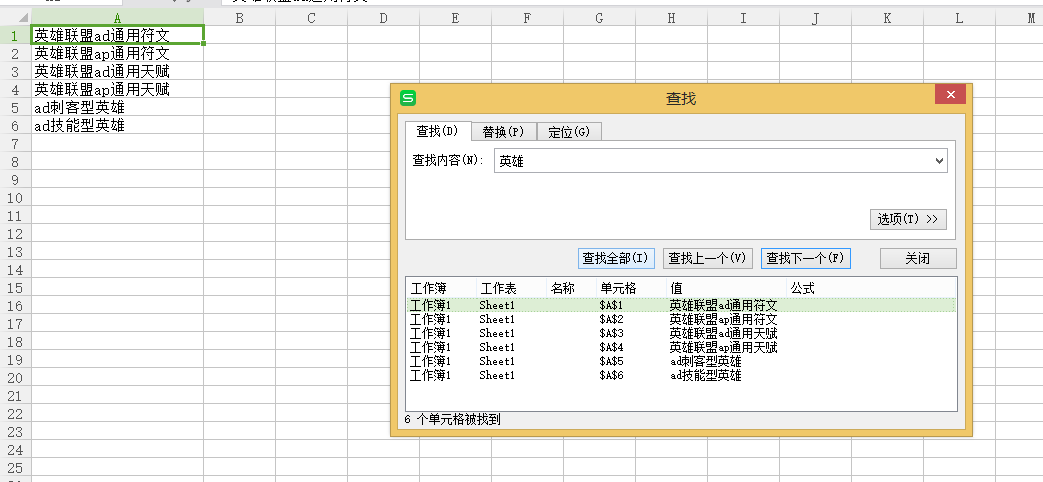This screenshot has height=482, width=1043.
Task: Click the 值 column header in results
Action: tap(726, 288)
